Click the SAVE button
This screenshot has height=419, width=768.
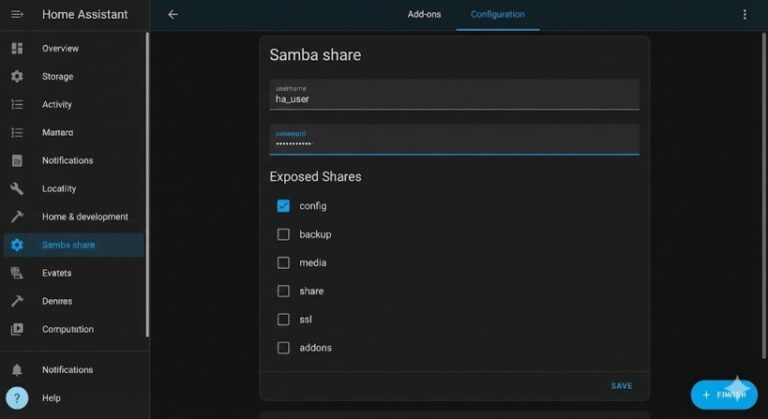point(622,386)
